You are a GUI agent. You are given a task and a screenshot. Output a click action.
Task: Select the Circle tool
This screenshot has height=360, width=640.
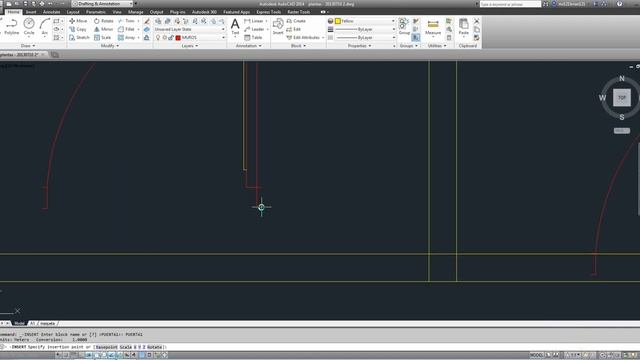pos(29,27)
